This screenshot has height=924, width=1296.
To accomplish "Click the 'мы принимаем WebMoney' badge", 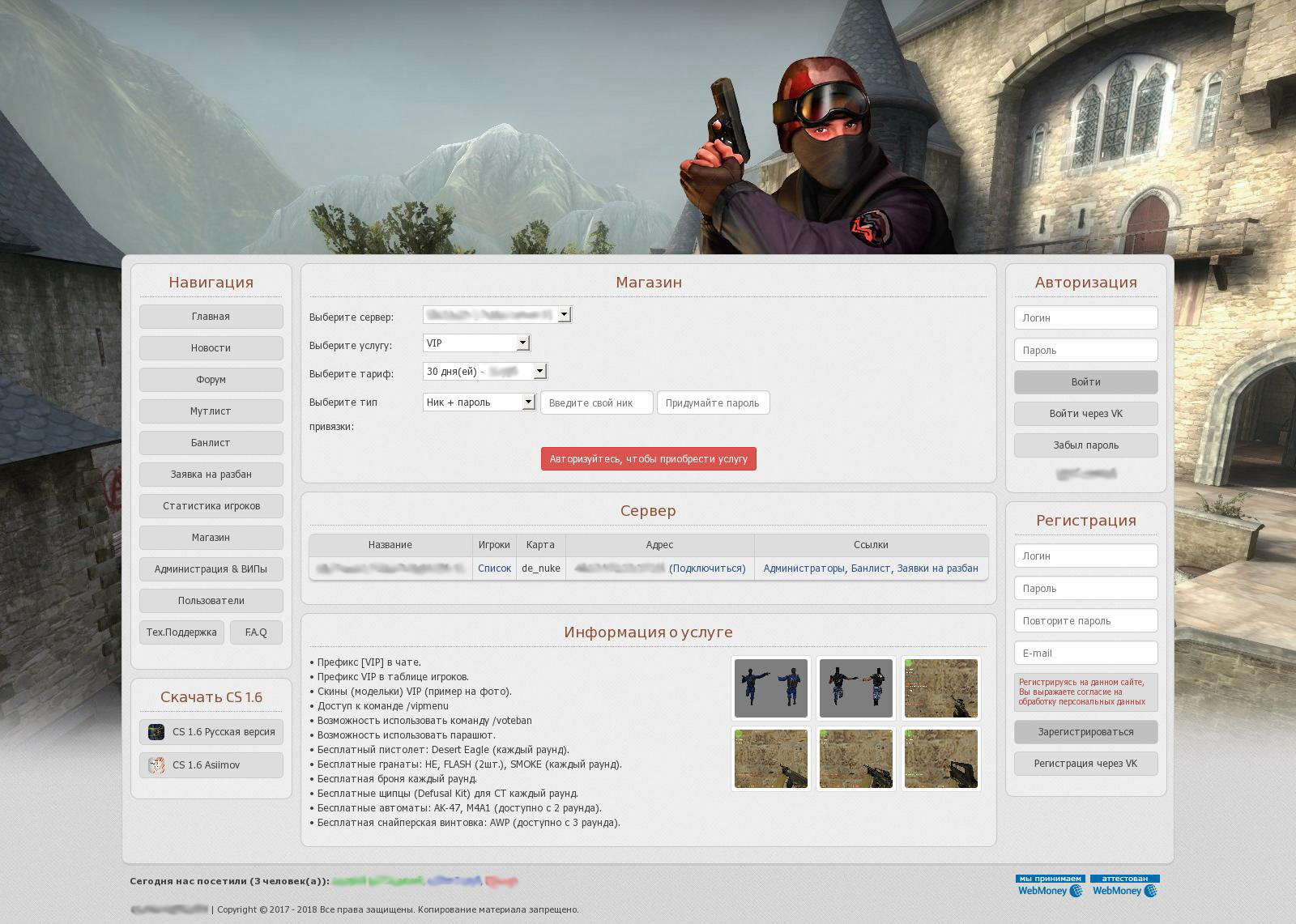I will point(1051,886).
